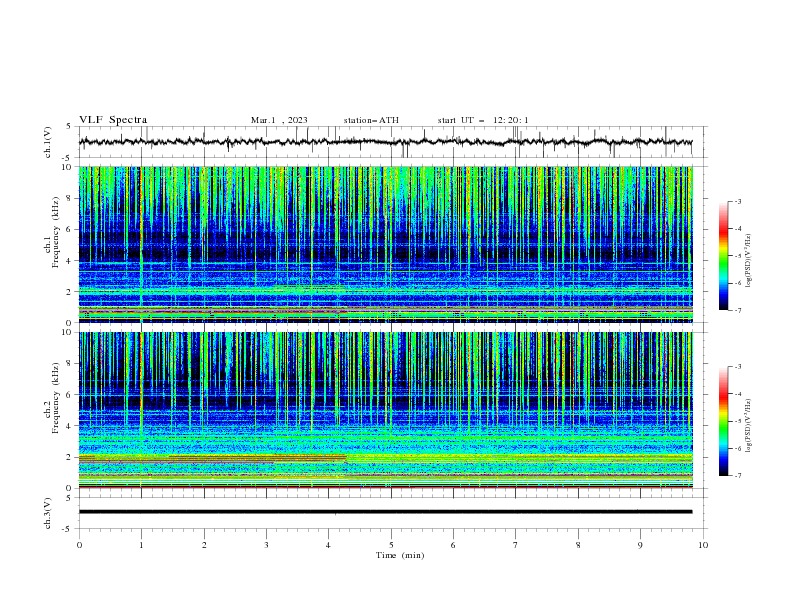Click the '-7' value on ch.2 colorbar
Screen dimensions: 792x612
click(x=737, y=475)
